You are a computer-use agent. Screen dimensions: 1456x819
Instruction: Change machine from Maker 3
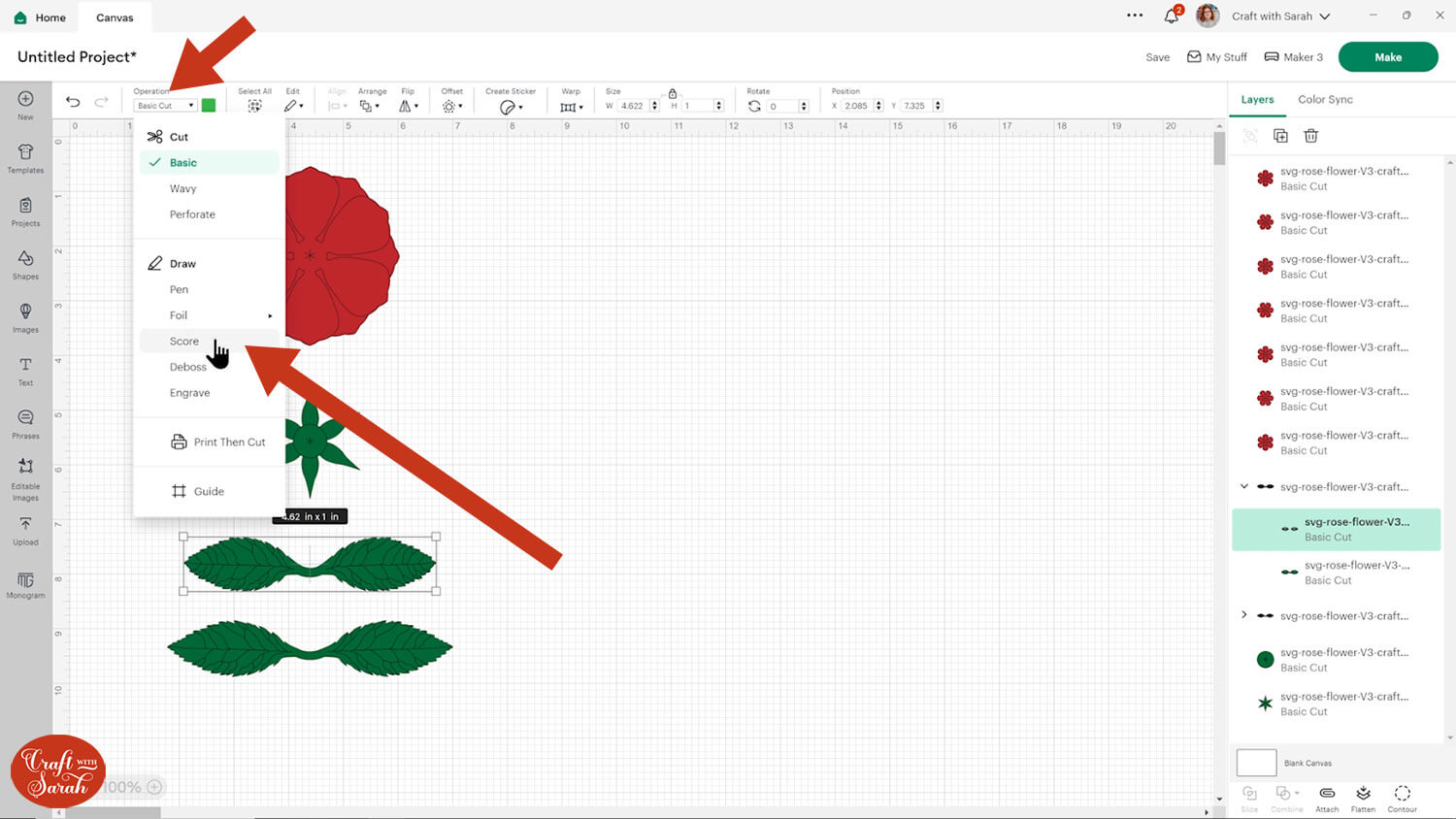click(1294, 57)
